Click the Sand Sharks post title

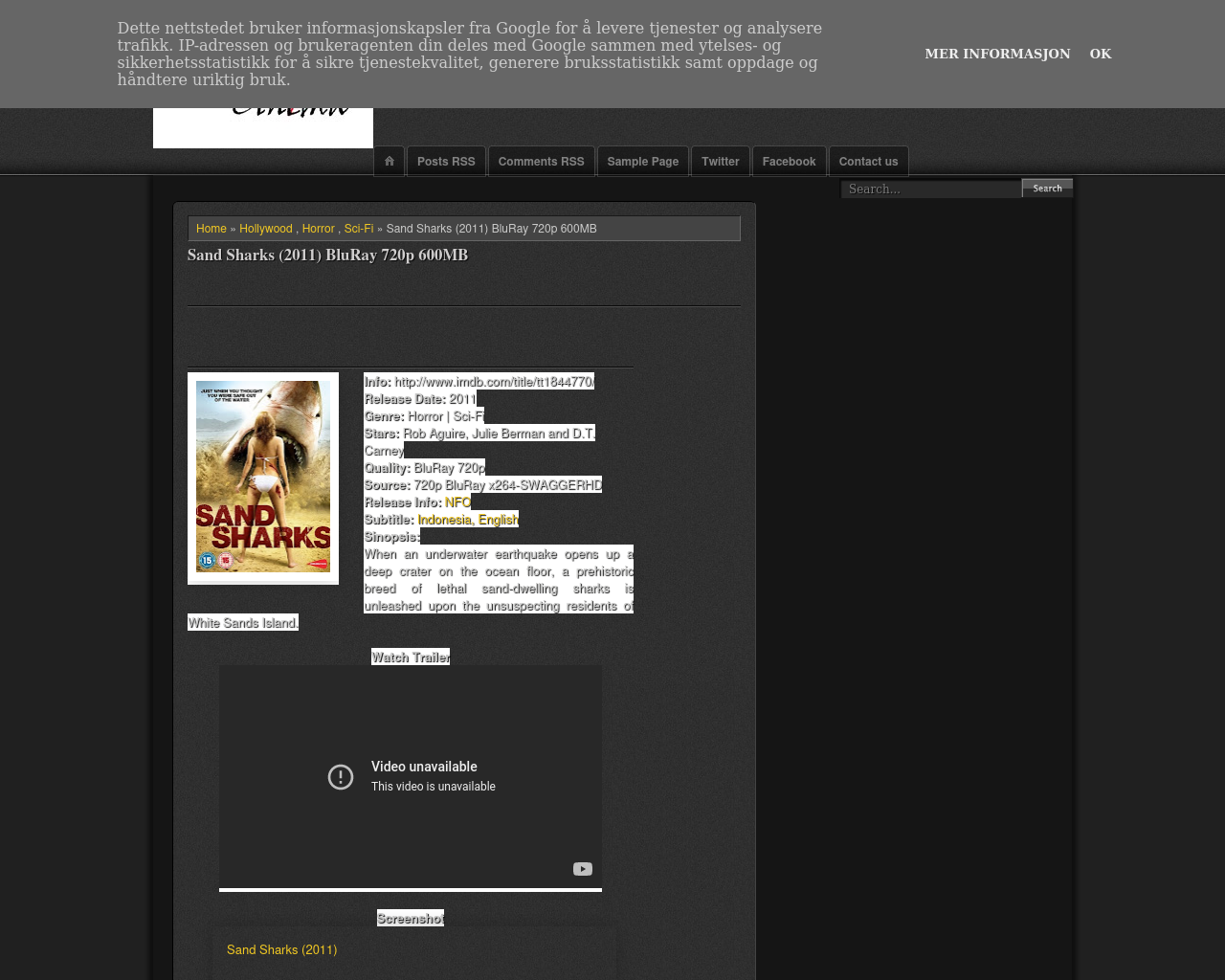pos(327,255)
